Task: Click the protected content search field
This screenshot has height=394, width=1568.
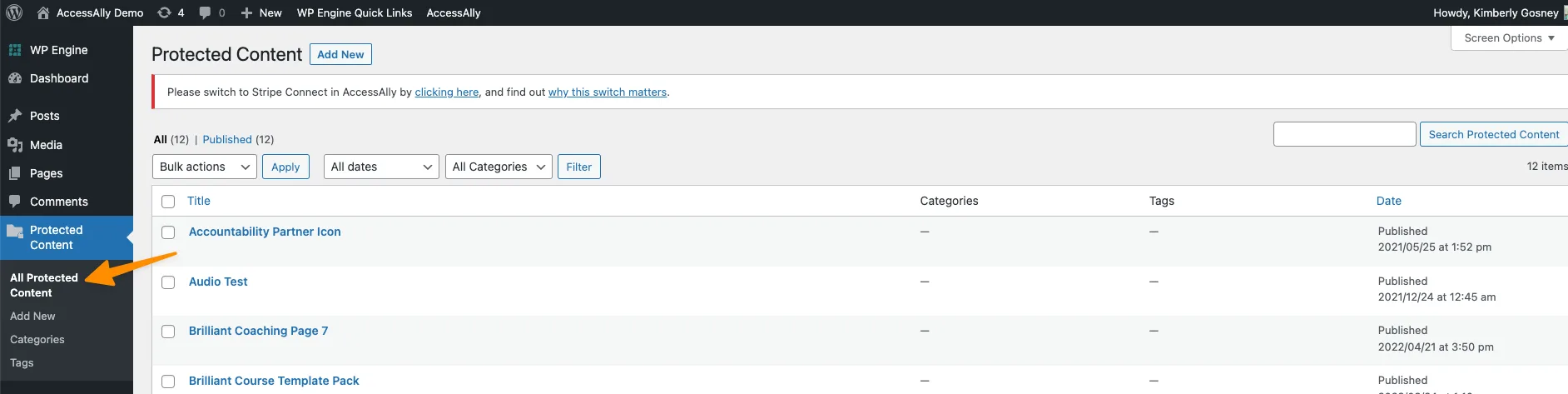Action: 1344,134
